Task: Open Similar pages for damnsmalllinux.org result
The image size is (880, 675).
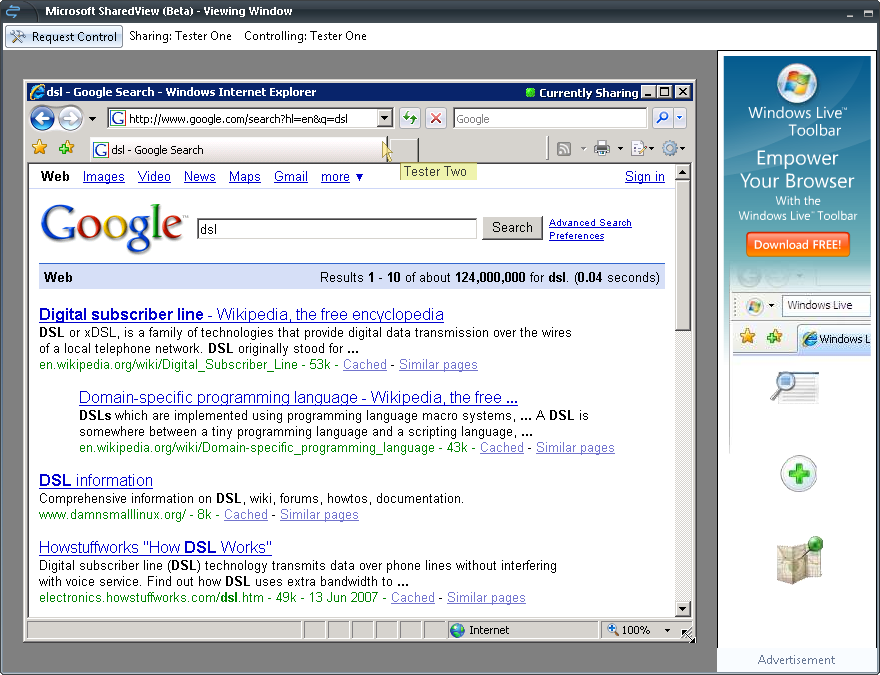Action: pyautogui.click(x=319, y=515)
